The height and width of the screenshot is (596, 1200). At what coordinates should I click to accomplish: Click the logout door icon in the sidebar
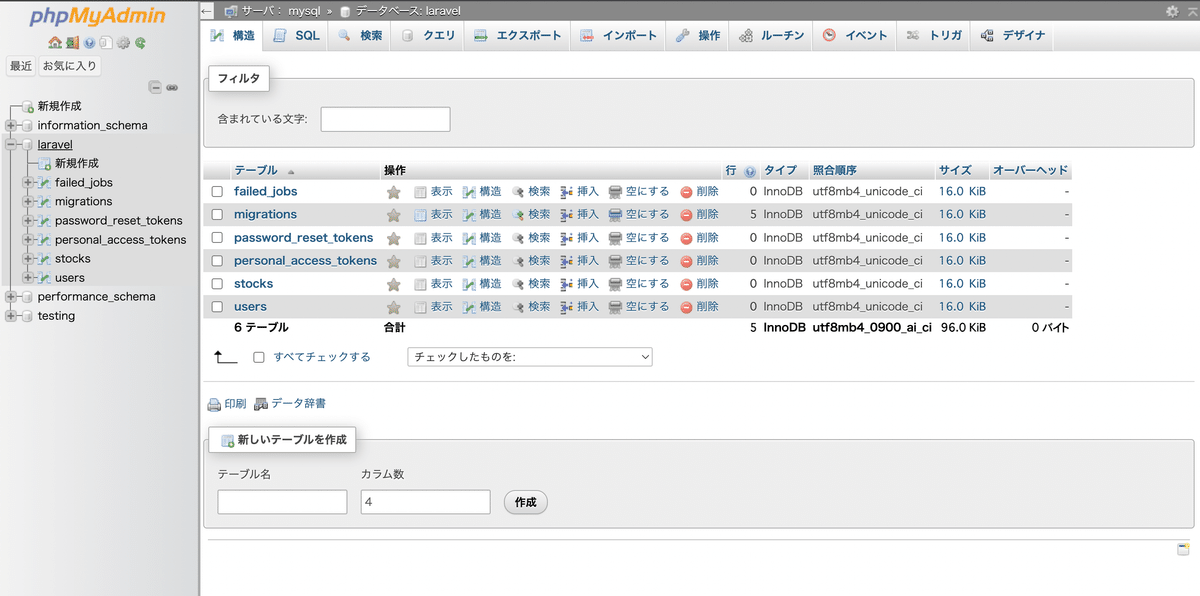click(x=72, y=43)
